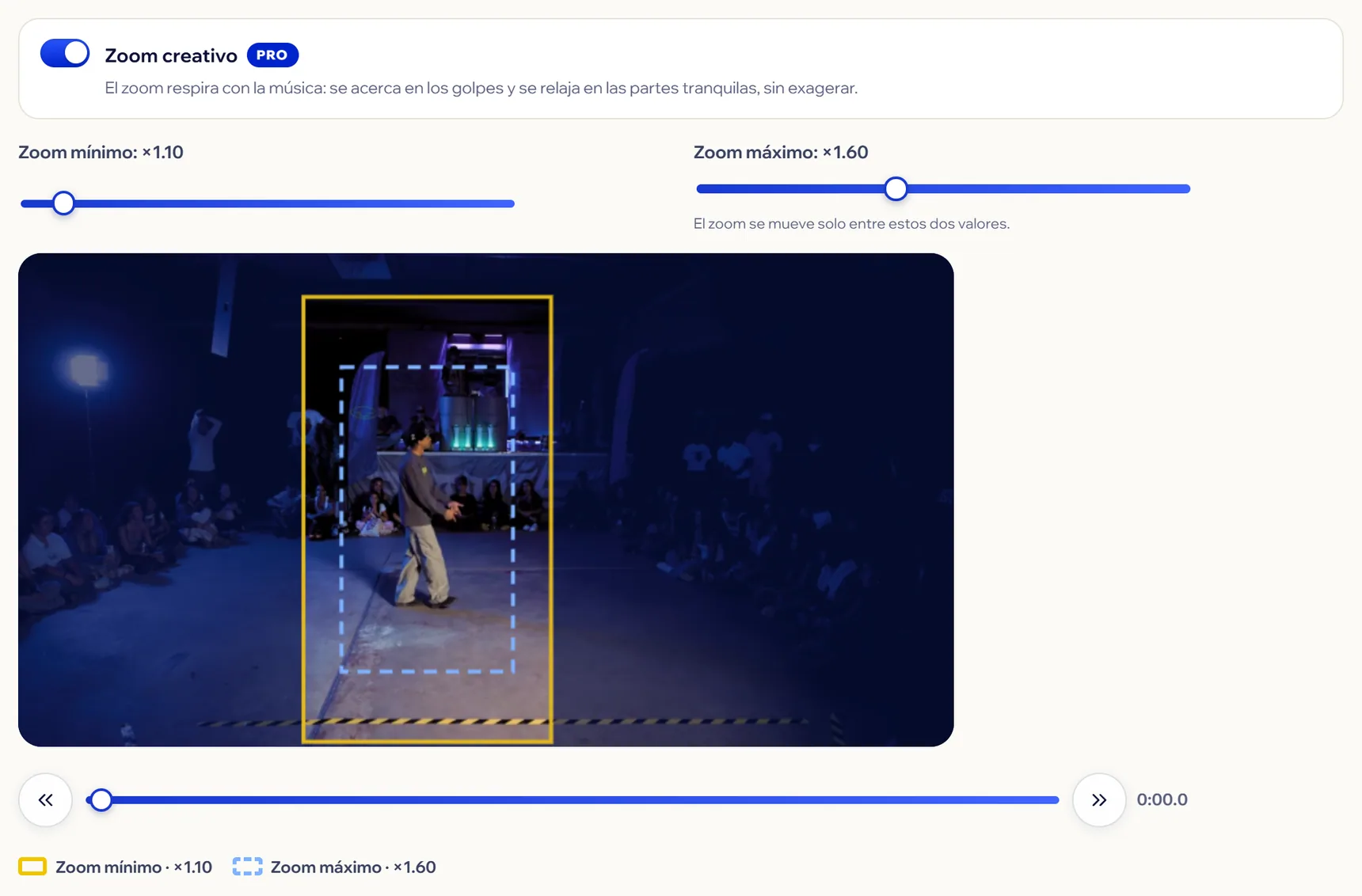Click the 'Zoom máximo · ×1.60' legend text
The image size is (1362, 896).
353,867
